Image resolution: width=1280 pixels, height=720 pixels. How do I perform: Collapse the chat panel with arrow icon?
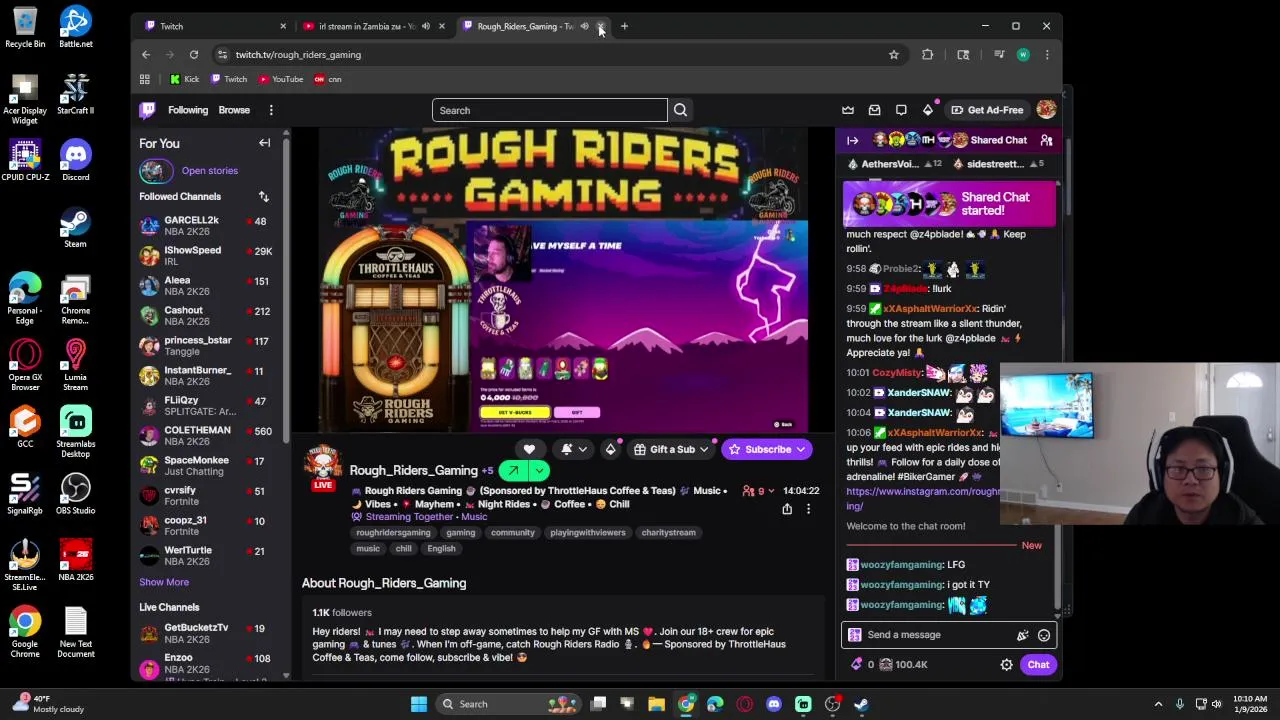click(x=853, y=140)
